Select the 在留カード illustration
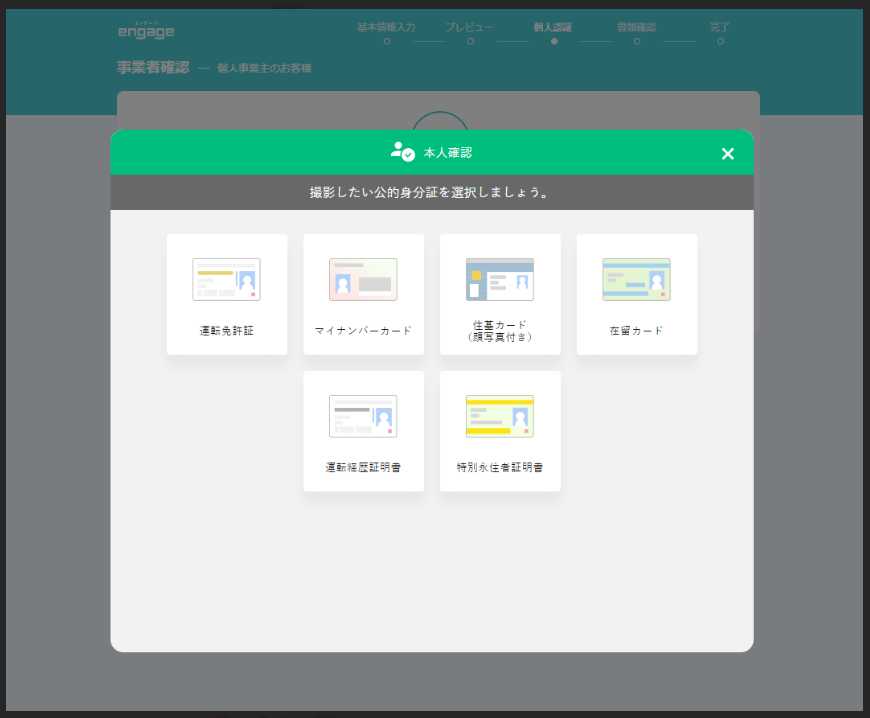 click(x=636, y=280)
